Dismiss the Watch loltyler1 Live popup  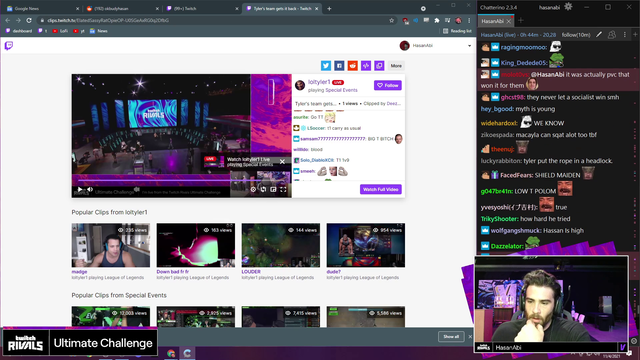[282, 162]
